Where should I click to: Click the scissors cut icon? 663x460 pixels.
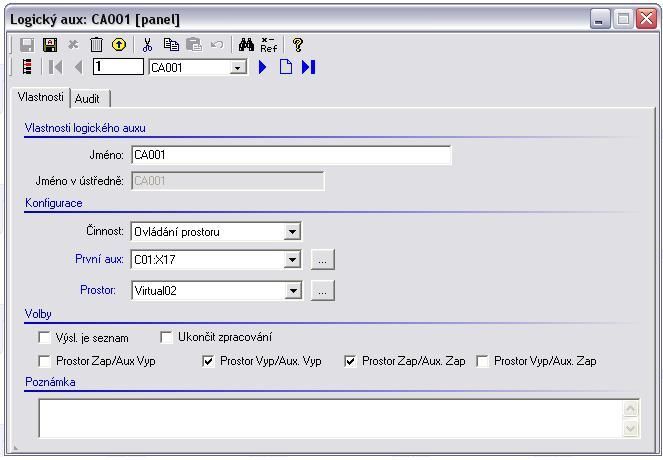[148, 45]
